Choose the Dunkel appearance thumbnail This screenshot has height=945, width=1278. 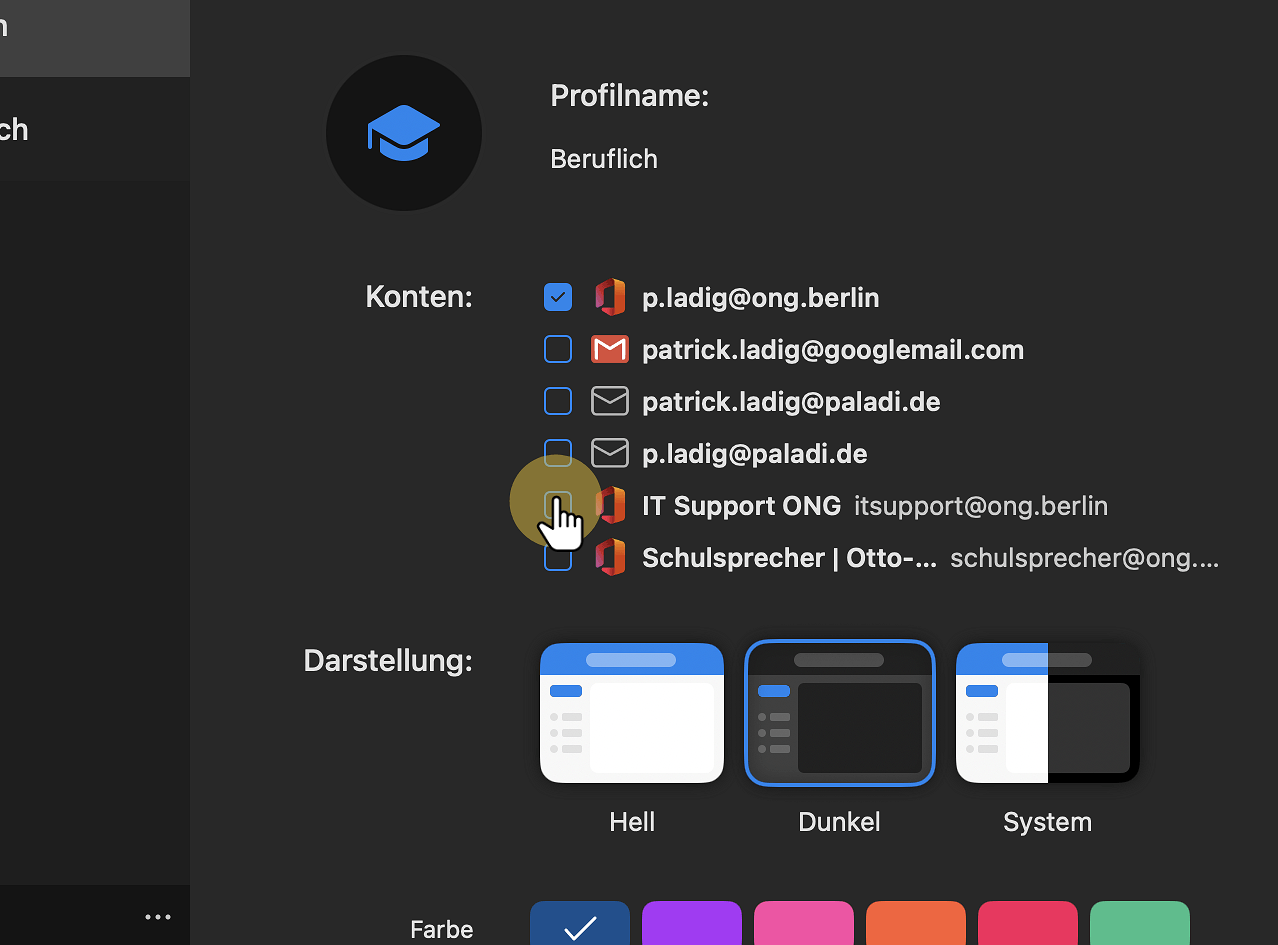tap(840, 713)
